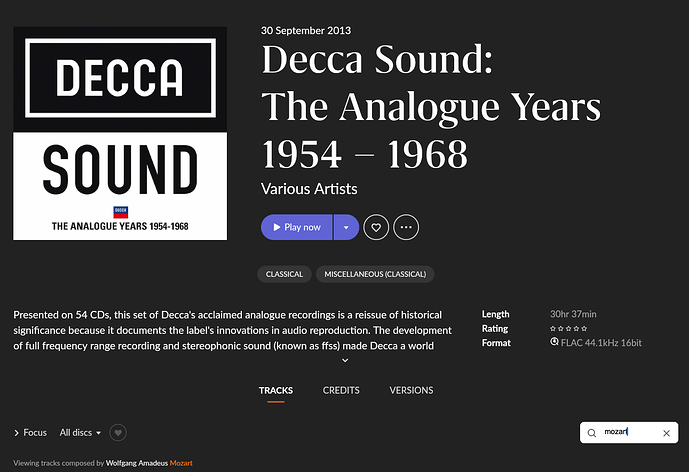Select the MISCELLANEOUS (CLASSICAL) genre tag

point(375,274)
